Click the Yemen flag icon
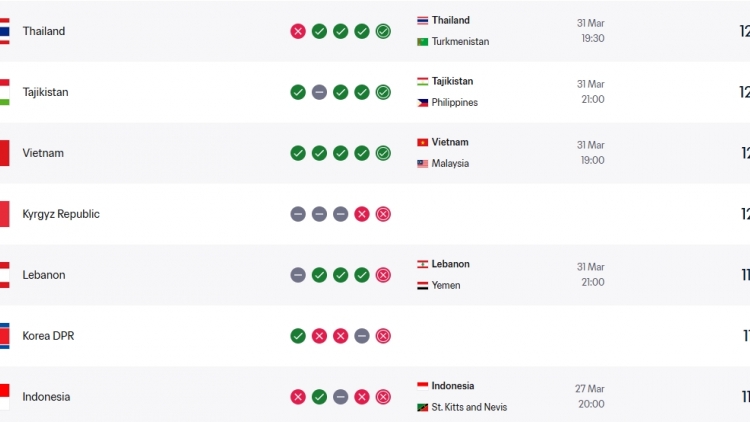750x422 pixels. click(x=423, y=286)
